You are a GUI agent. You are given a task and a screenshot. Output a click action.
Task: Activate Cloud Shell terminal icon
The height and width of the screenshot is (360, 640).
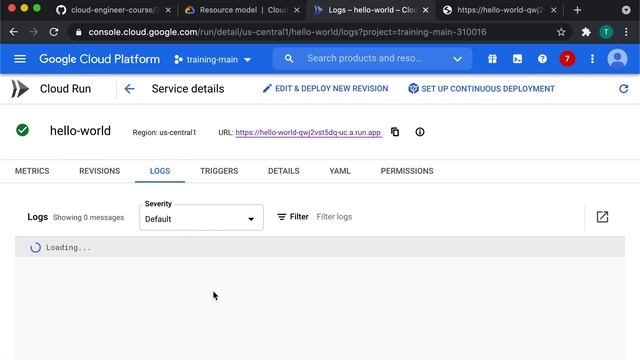point(517,59)
